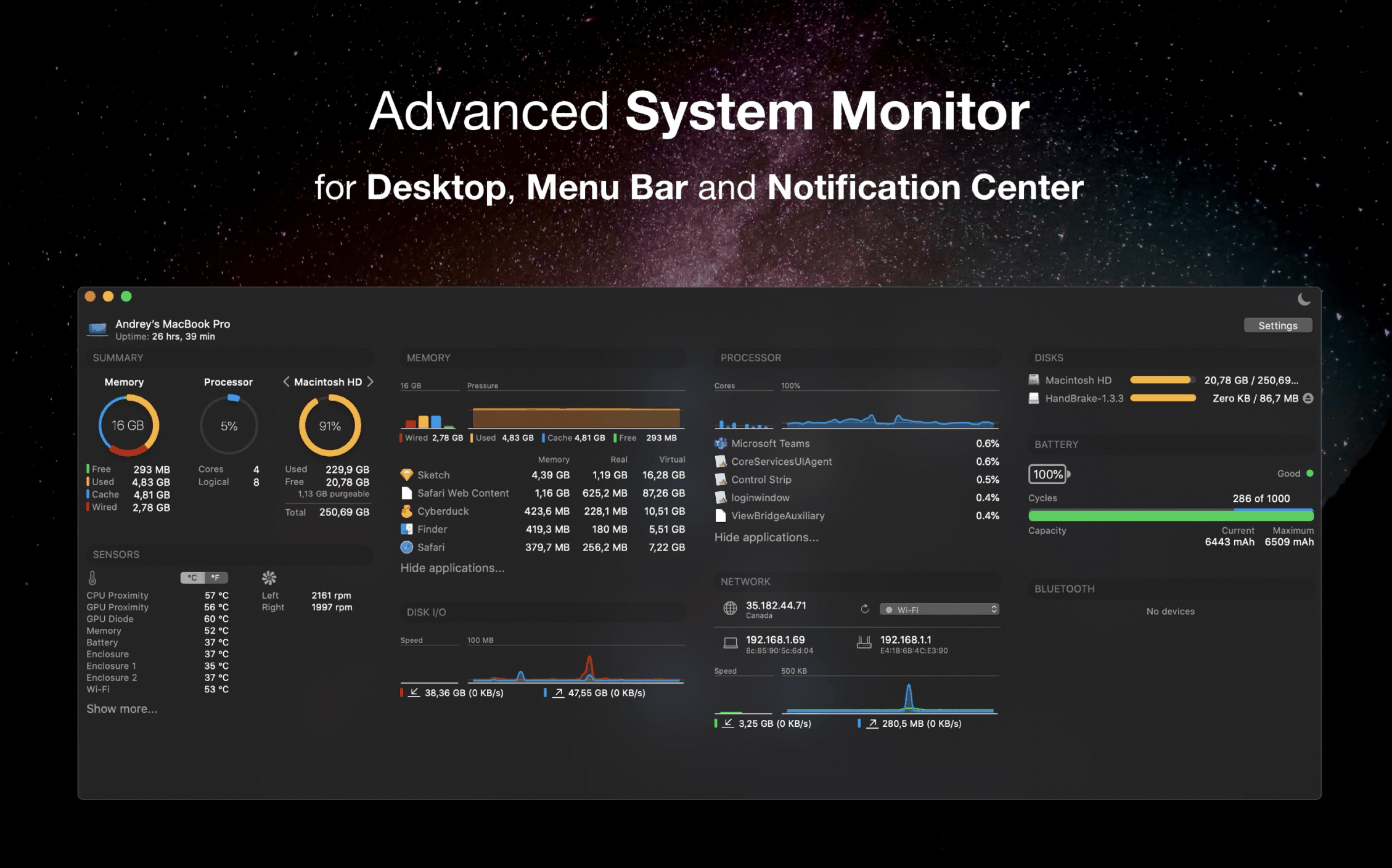This screenshot has width=1392, height=868.
Task: Toggle dark mode with the moon icon
Action: (1304, 299)
